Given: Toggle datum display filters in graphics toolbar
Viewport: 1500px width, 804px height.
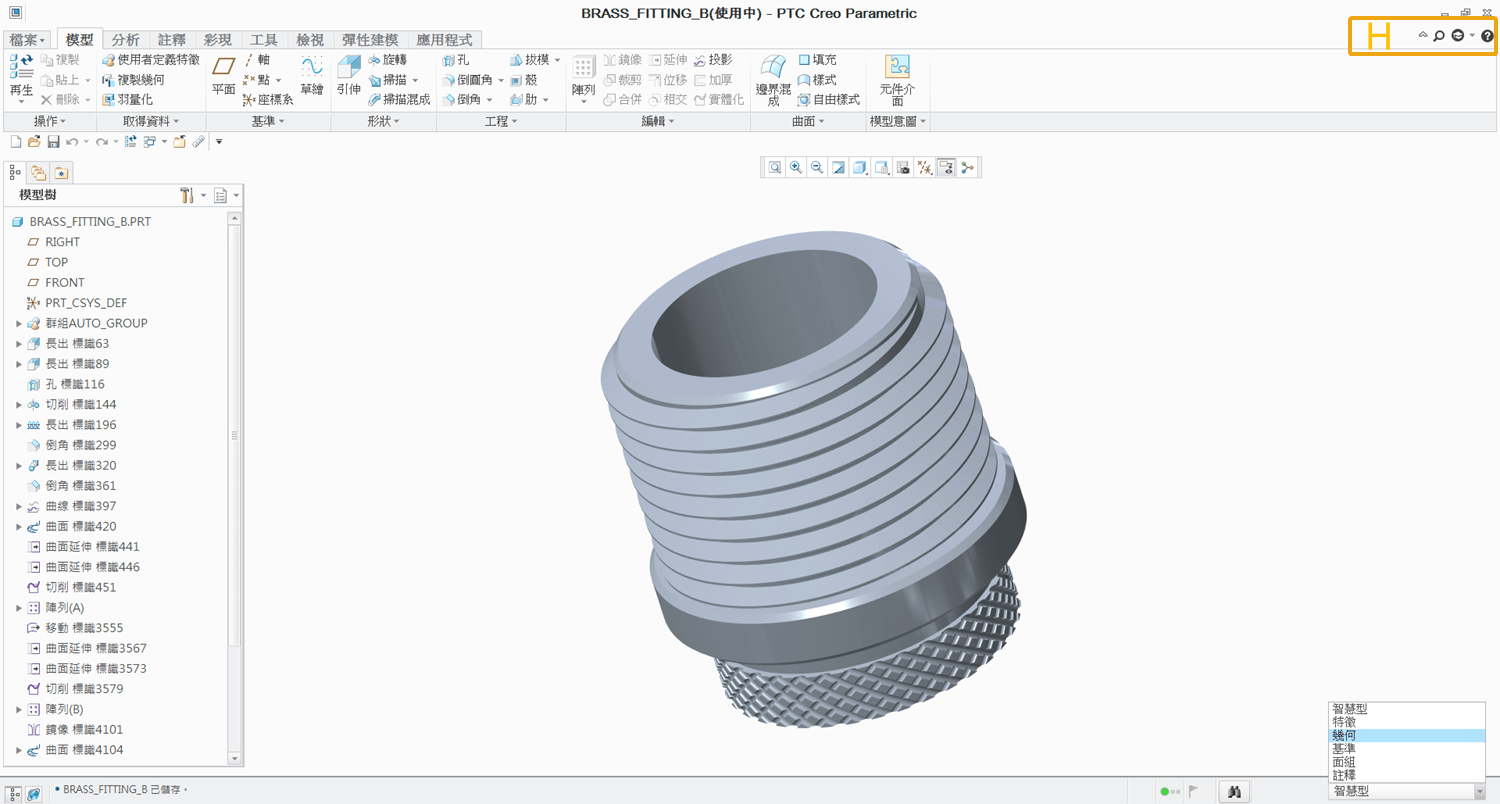Looking at the screenshot, I should pyautogui.click(x=924, y=168).
